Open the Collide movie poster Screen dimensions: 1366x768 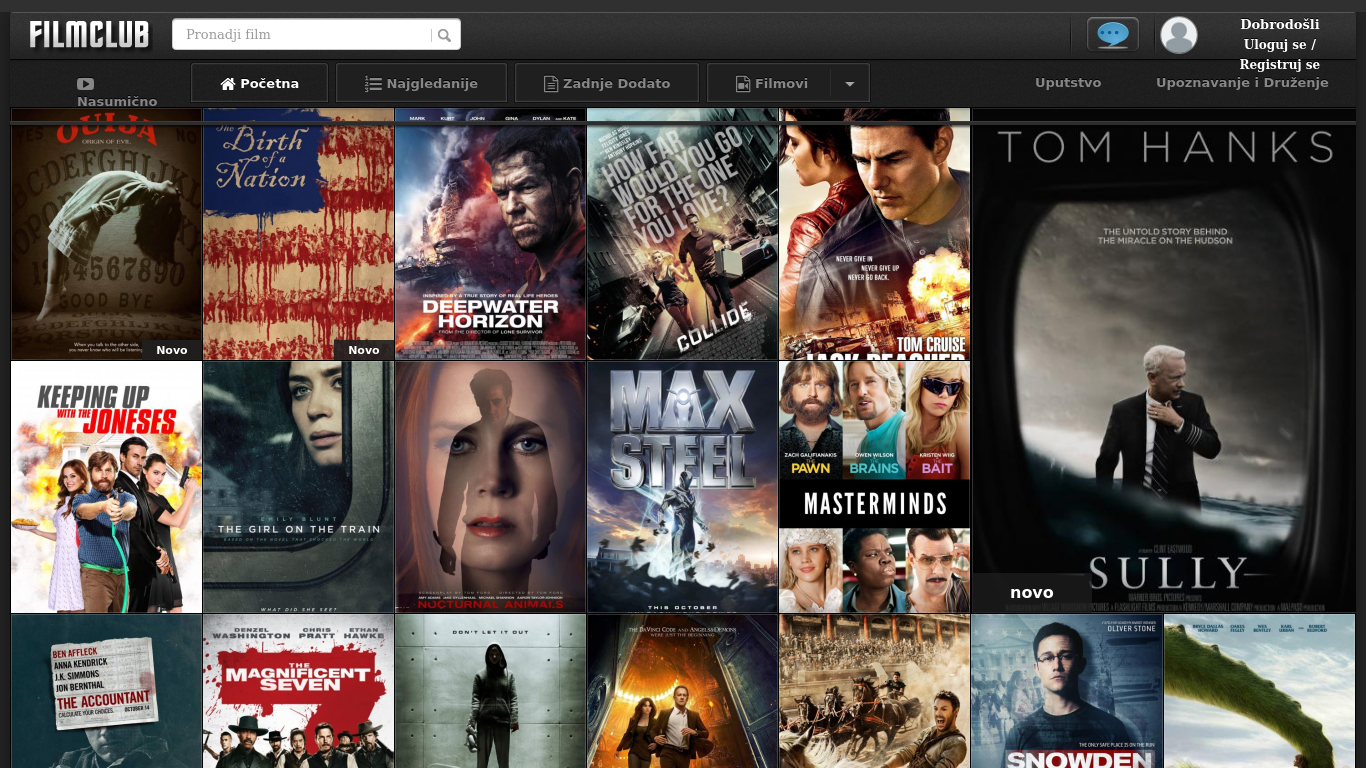(682, 234)
